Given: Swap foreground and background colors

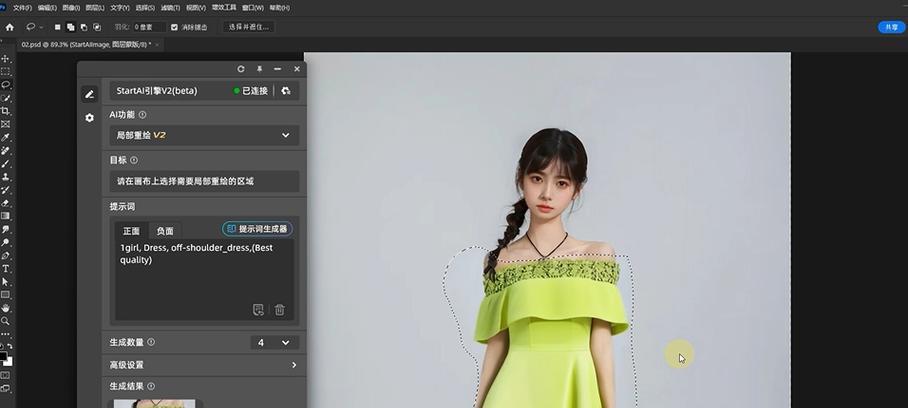Looking at the screenshot, I should coord(9,346).
